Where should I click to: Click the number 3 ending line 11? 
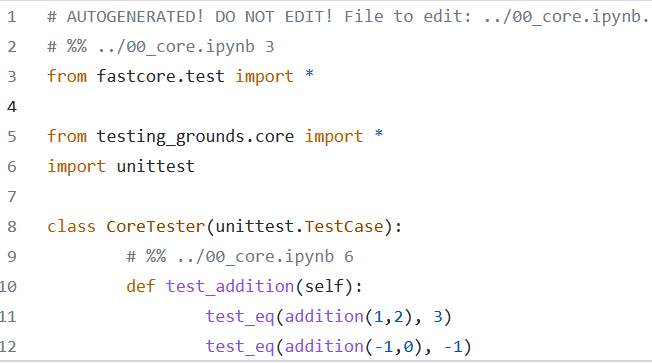click(438, 317)
